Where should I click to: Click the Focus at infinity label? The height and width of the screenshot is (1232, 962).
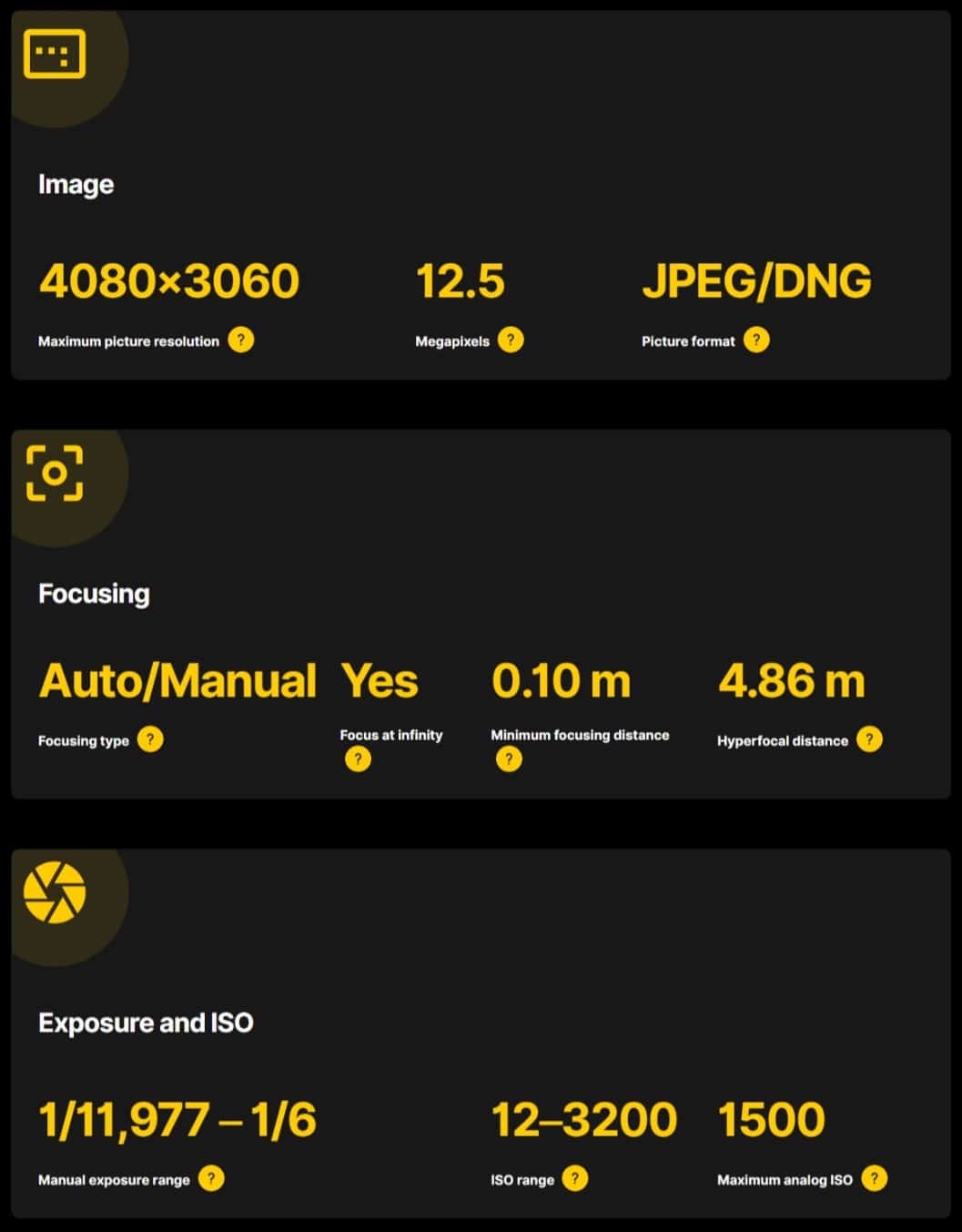(x=391, y=735)
